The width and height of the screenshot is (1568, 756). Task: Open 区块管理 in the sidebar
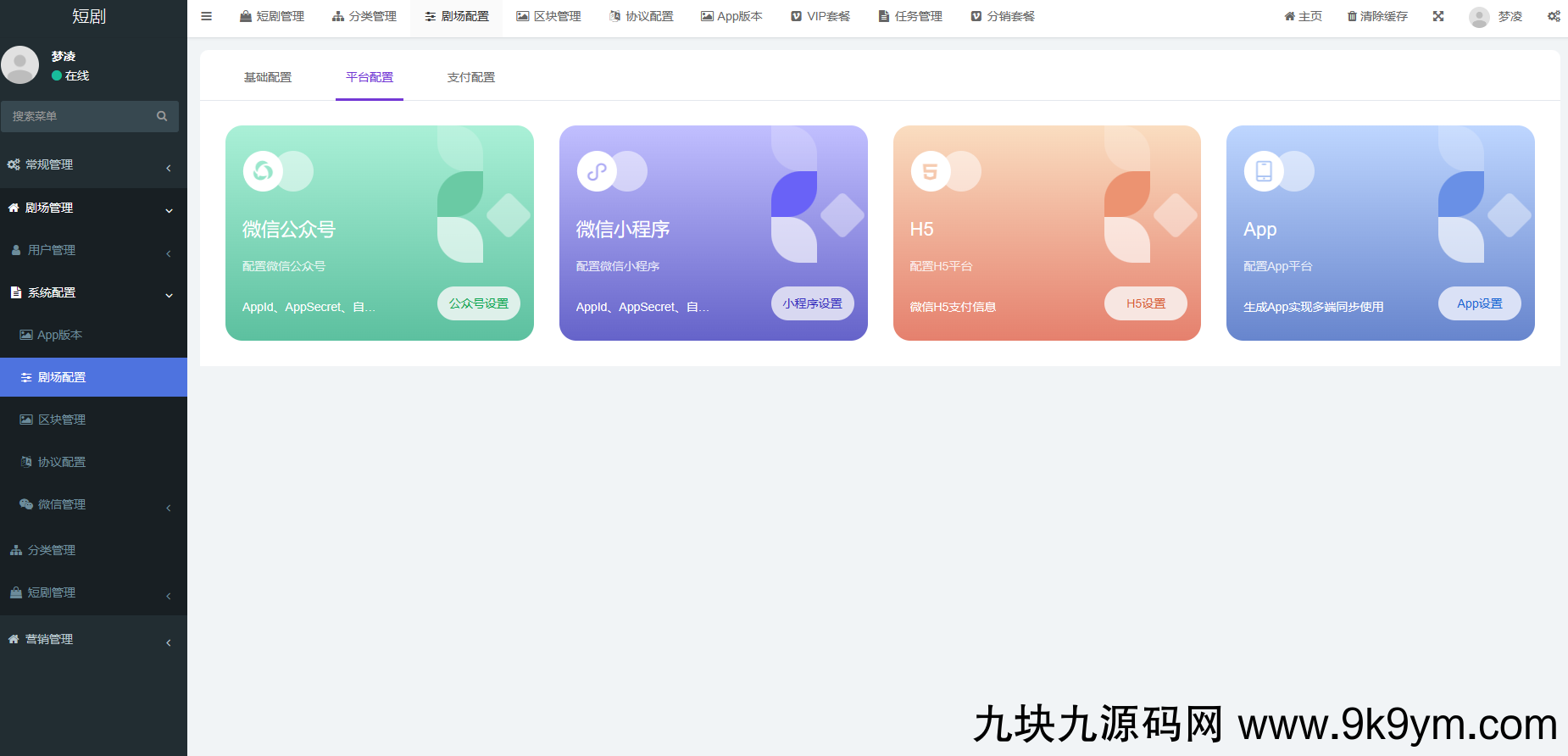coord(93,420)
